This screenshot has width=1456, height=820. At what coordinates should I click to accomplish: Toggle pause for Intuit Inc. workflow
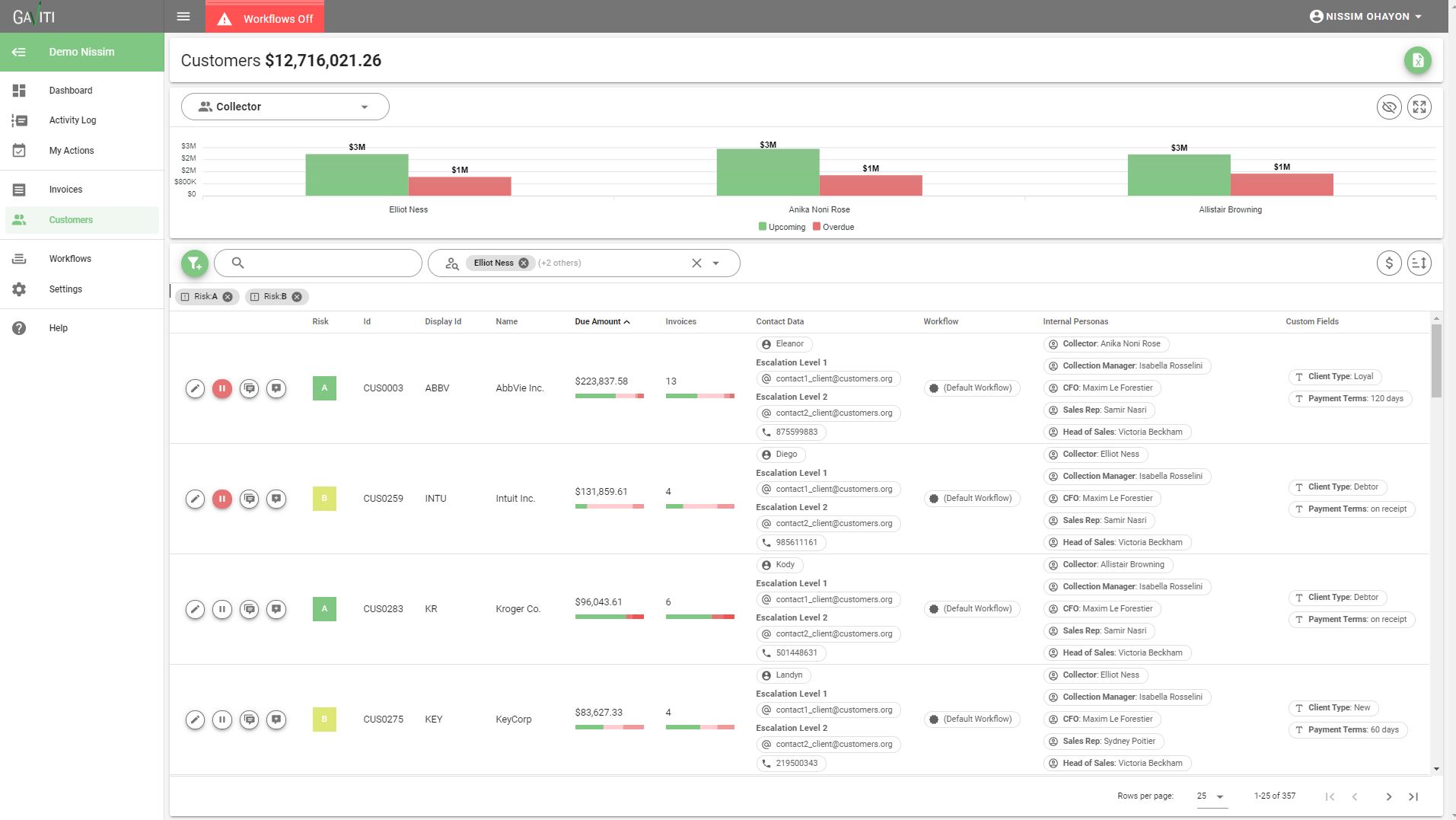click(x=222, y=499)
